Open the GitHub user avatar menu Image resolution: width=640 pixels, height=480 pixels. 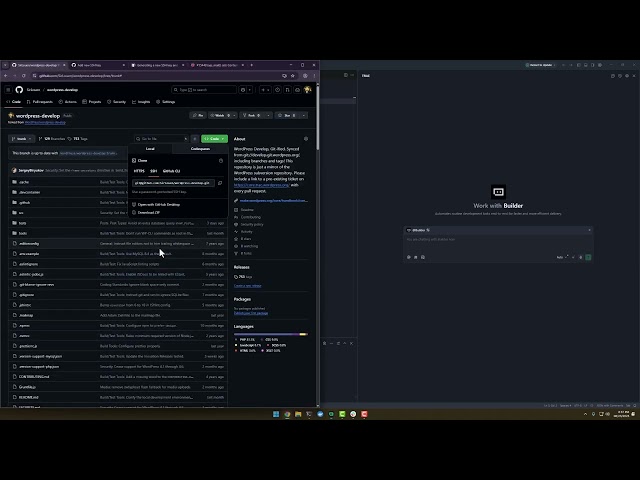click(307, 90)
